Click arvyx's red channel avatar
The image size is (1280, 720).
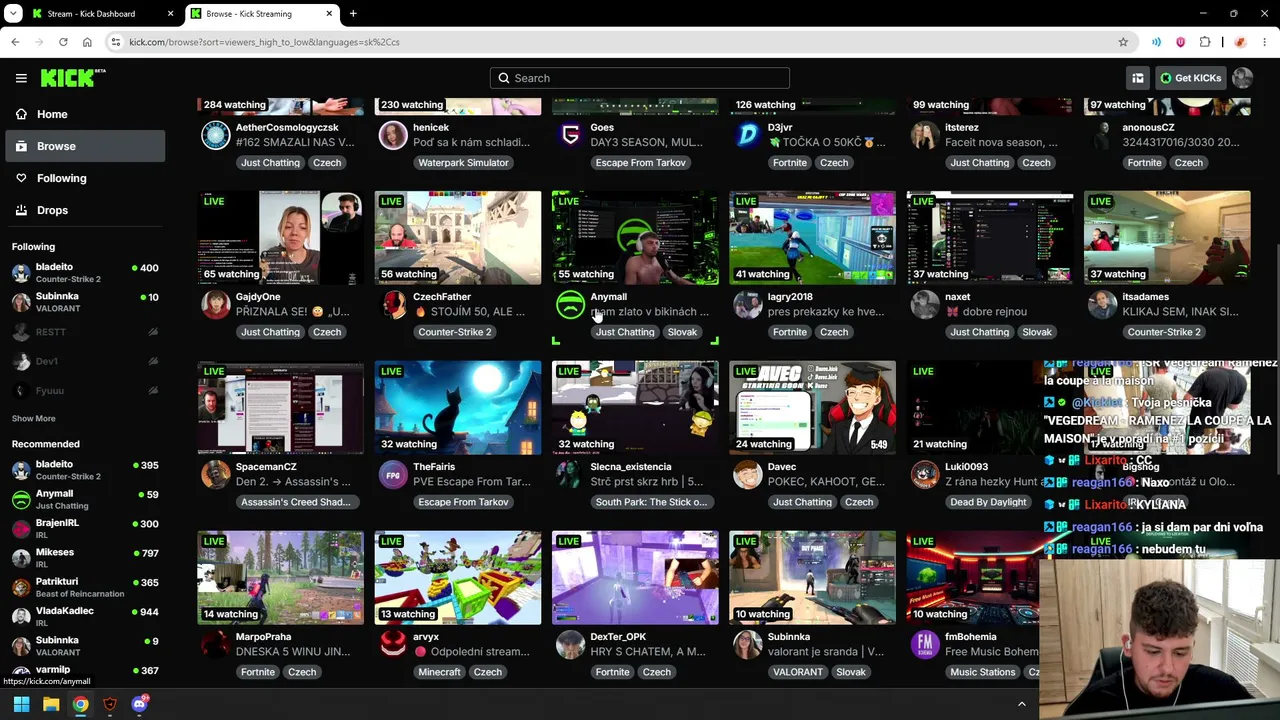[393, 645]
